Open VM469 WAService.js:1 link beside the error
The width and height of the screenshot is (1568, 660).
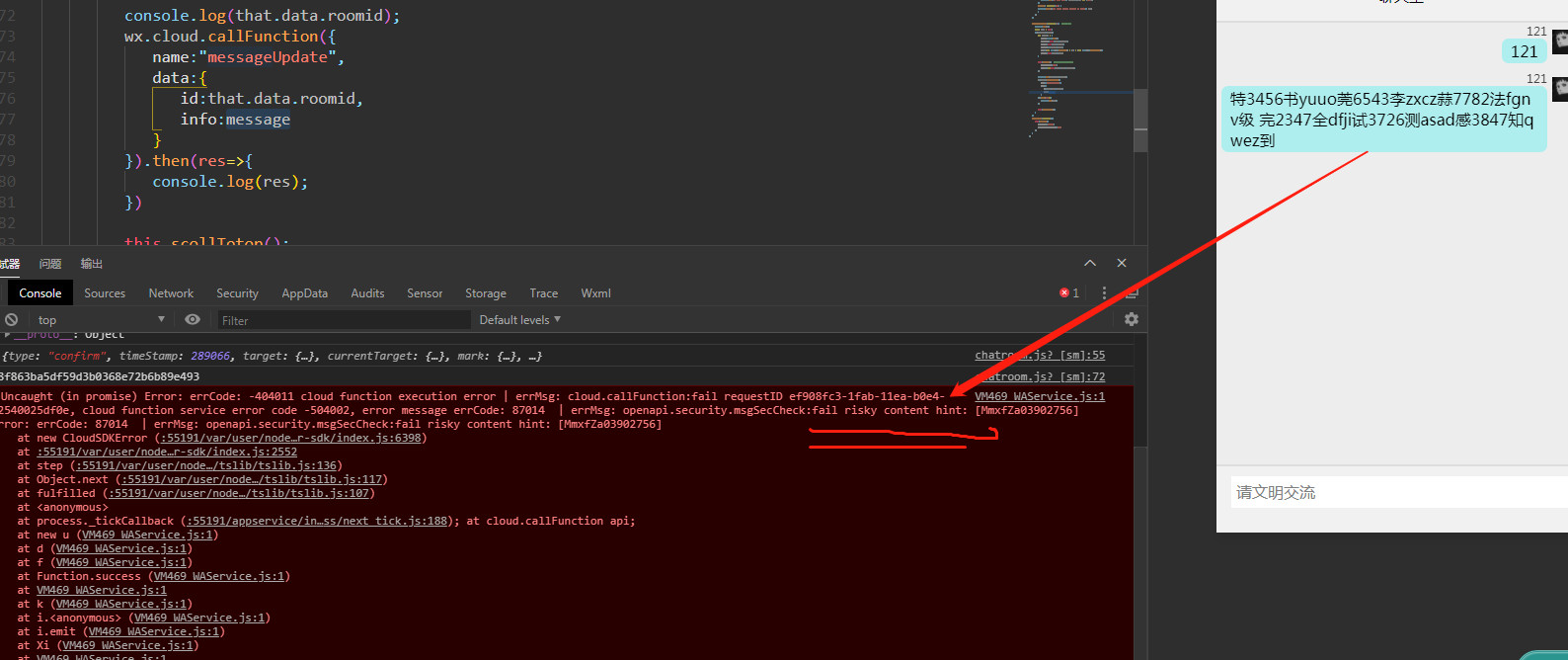click(1040, 396)
